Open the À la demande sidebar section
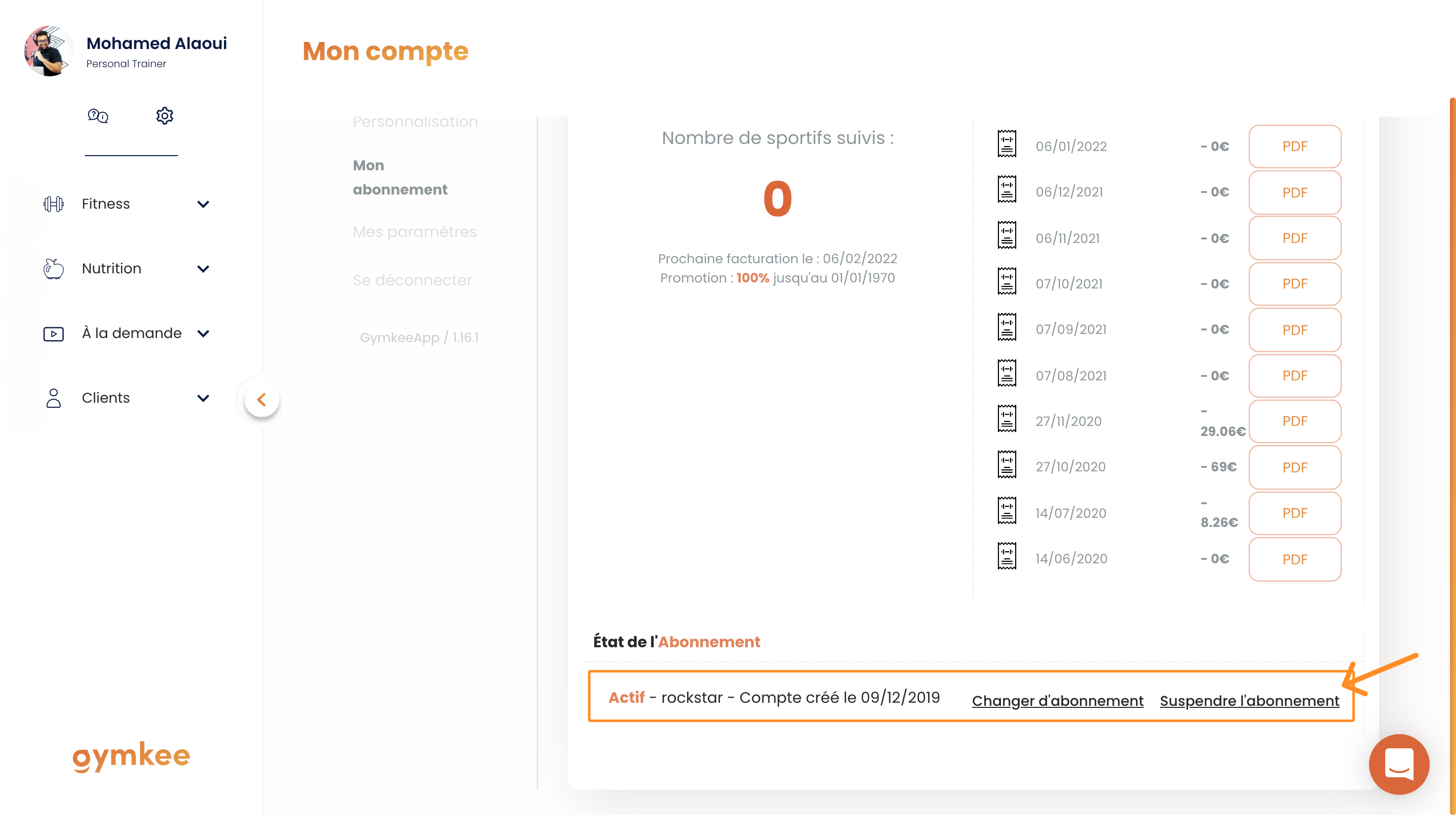 (126, 334)
